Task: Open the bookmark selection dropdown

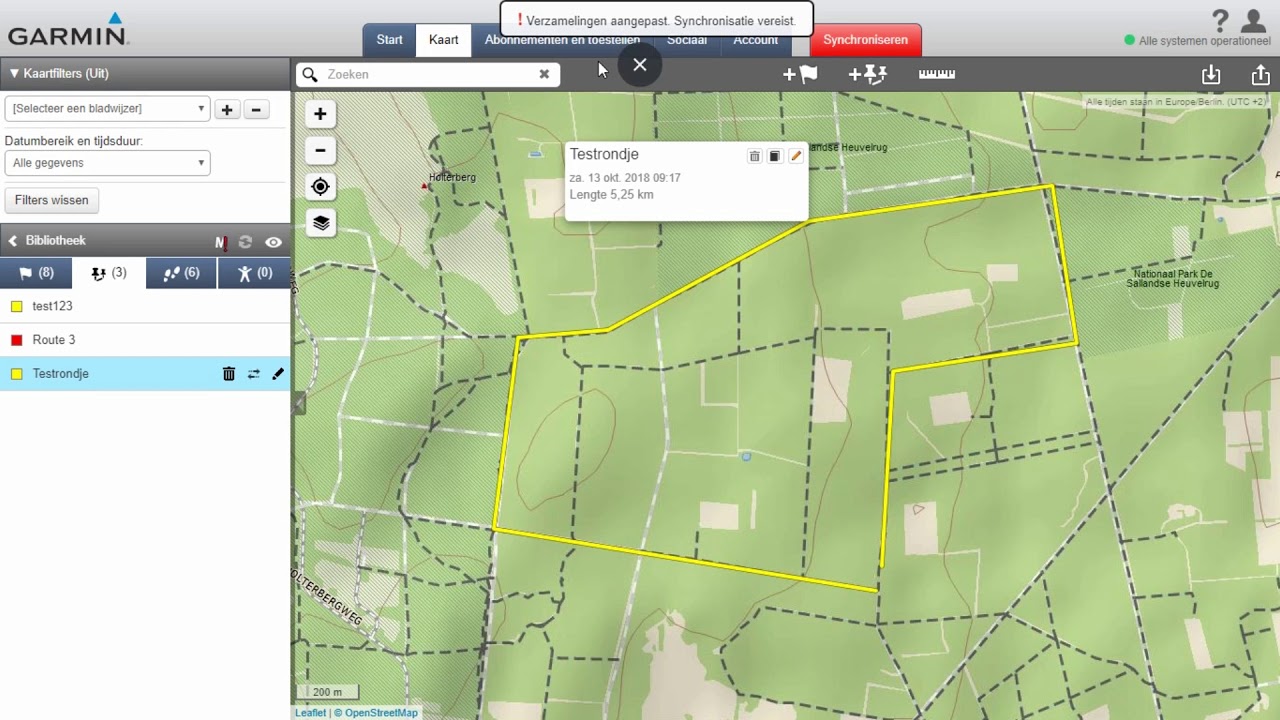Action: coord(107,109)
